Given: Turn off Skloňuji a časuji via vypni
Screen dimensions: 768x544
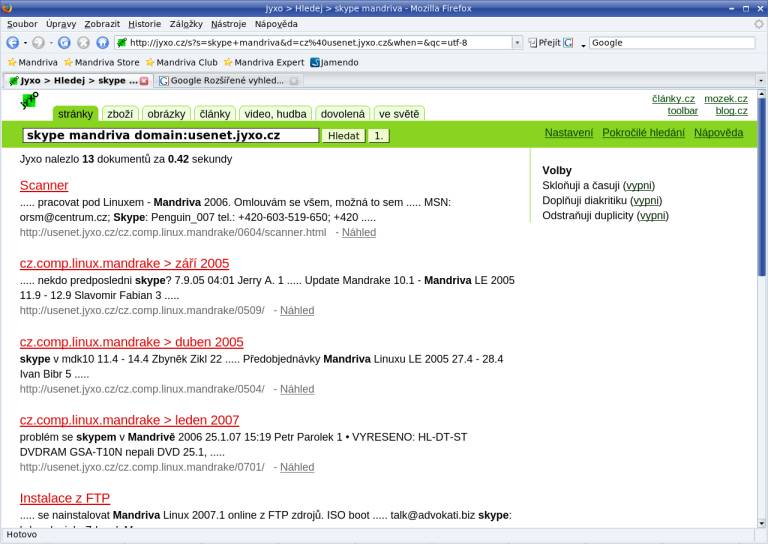Looking at the screenshot, I should tap(639, 186).
